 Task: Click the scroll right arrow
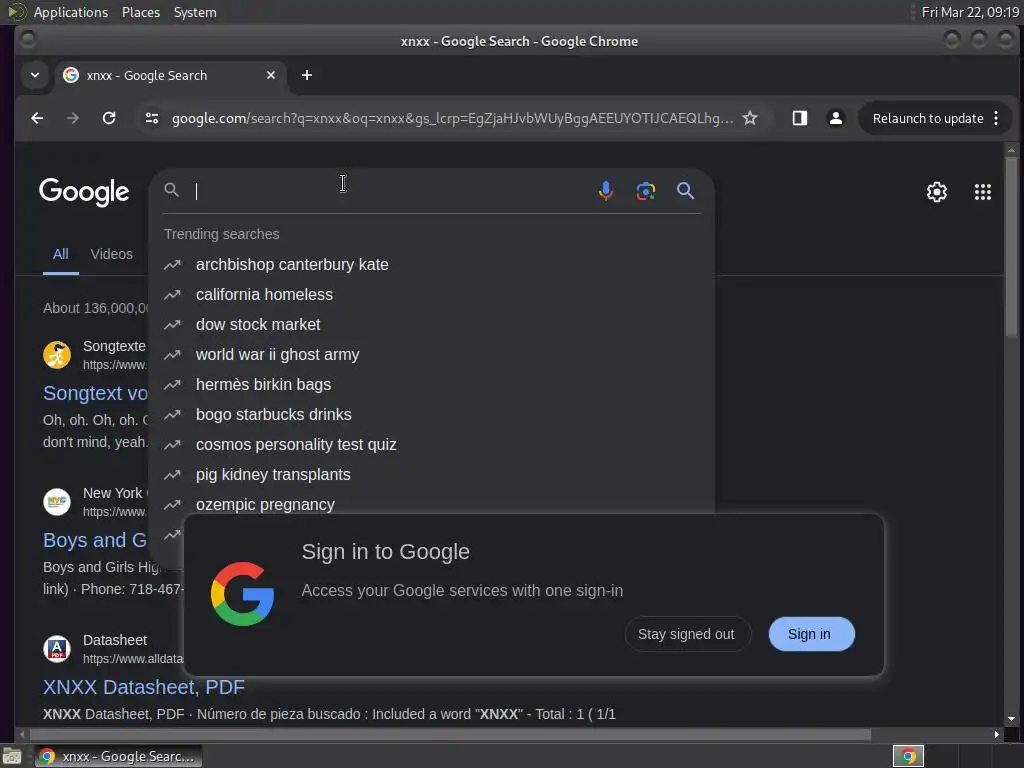point(997,735)
